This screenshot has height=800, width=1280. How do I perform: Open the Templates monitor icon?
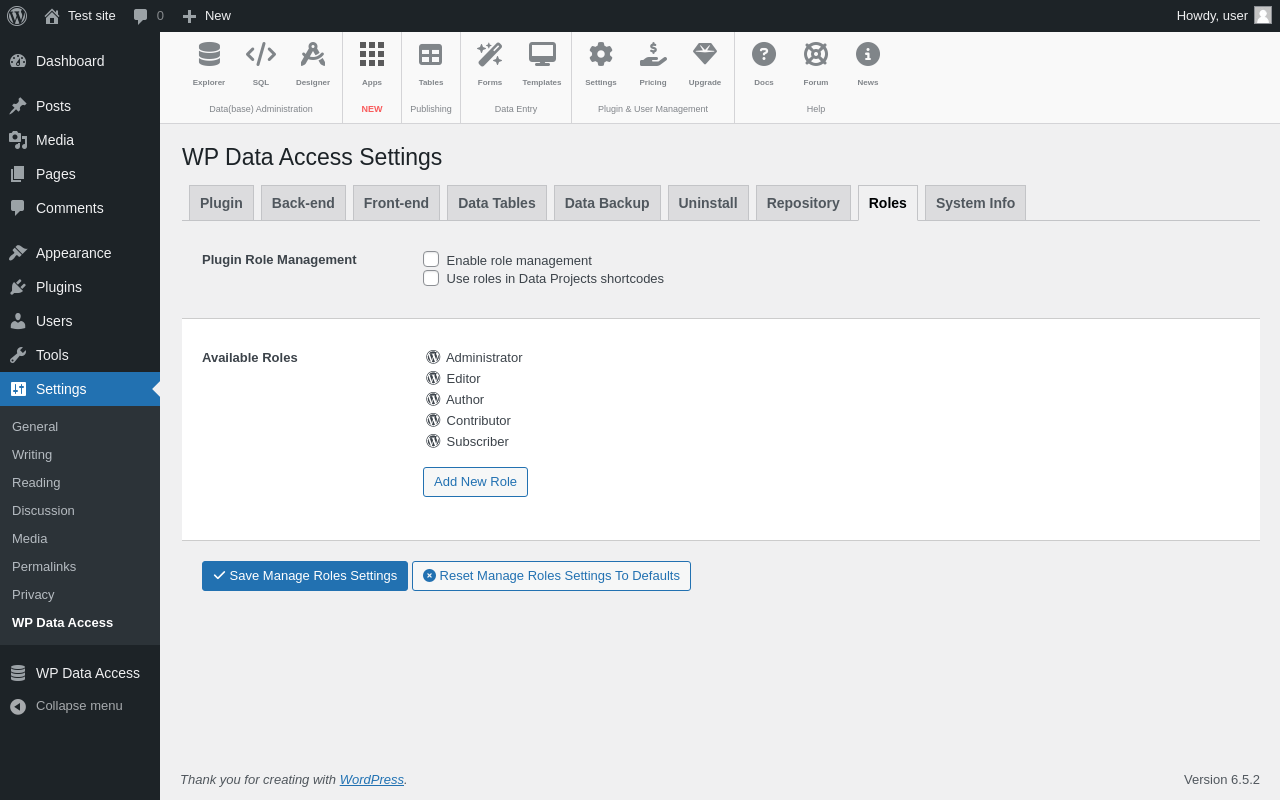pyautogui.click(x=542, y=55)
